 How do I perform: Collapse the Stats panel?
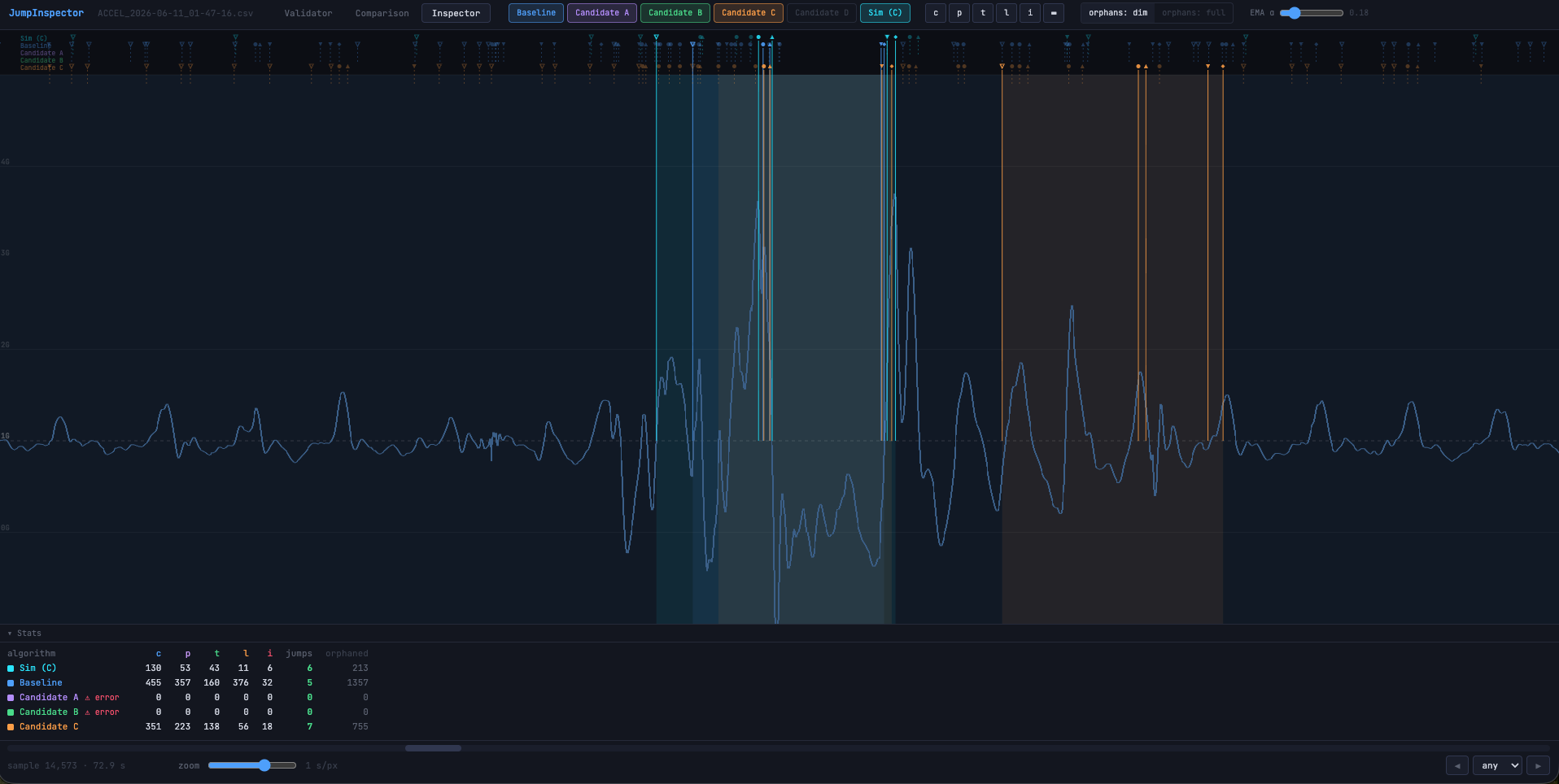(24, 633)
